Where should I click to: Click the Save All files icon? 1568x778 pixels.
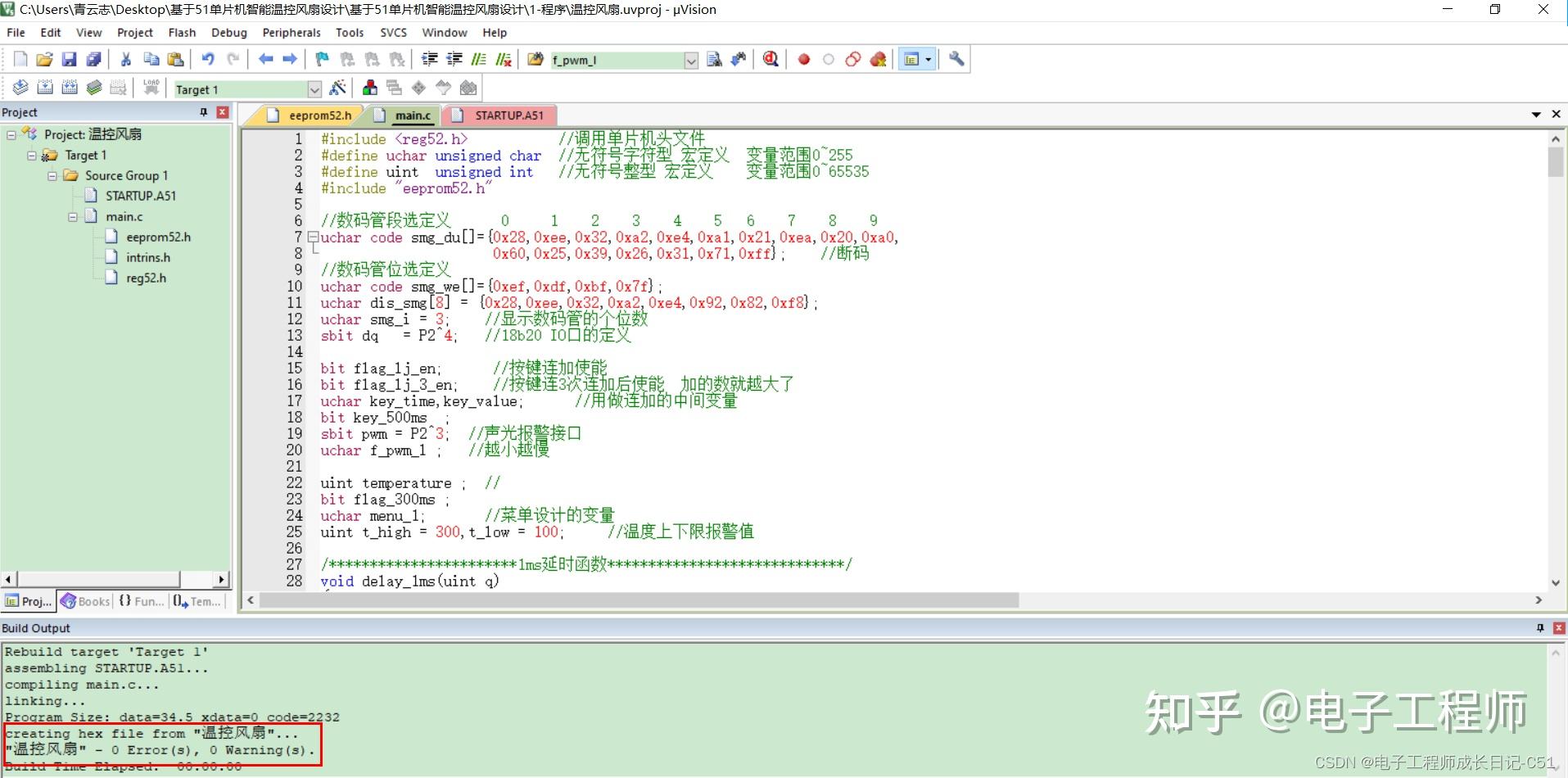click(x=93, y=59)
